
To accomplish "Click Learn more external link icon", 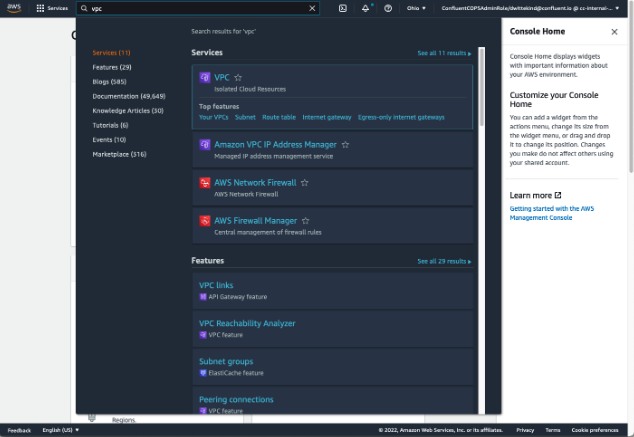I will (558, 195).
